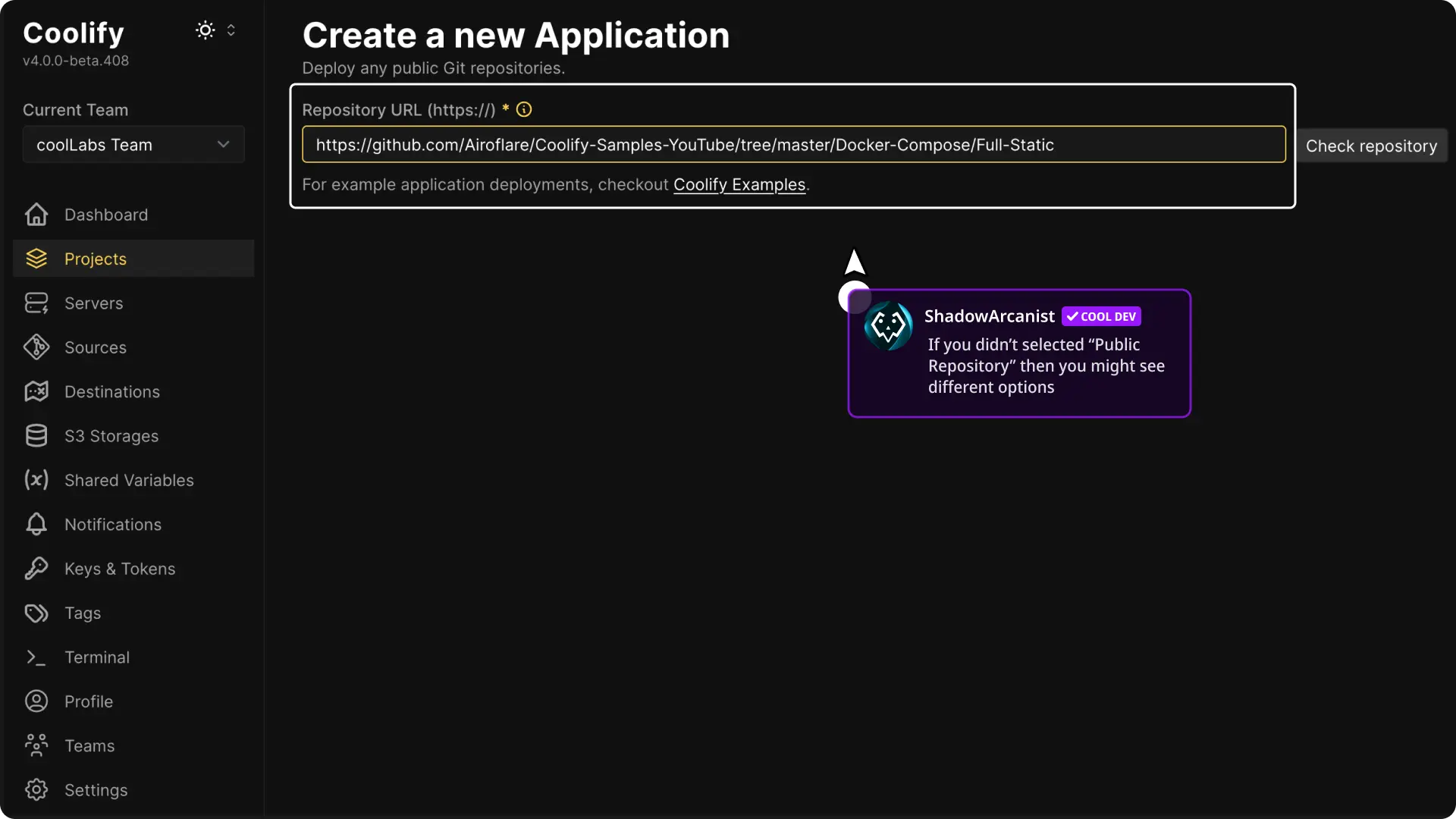The width and height of the screenshot is (1456, 819).
Task: View Notifications settings
Action: 112,524
